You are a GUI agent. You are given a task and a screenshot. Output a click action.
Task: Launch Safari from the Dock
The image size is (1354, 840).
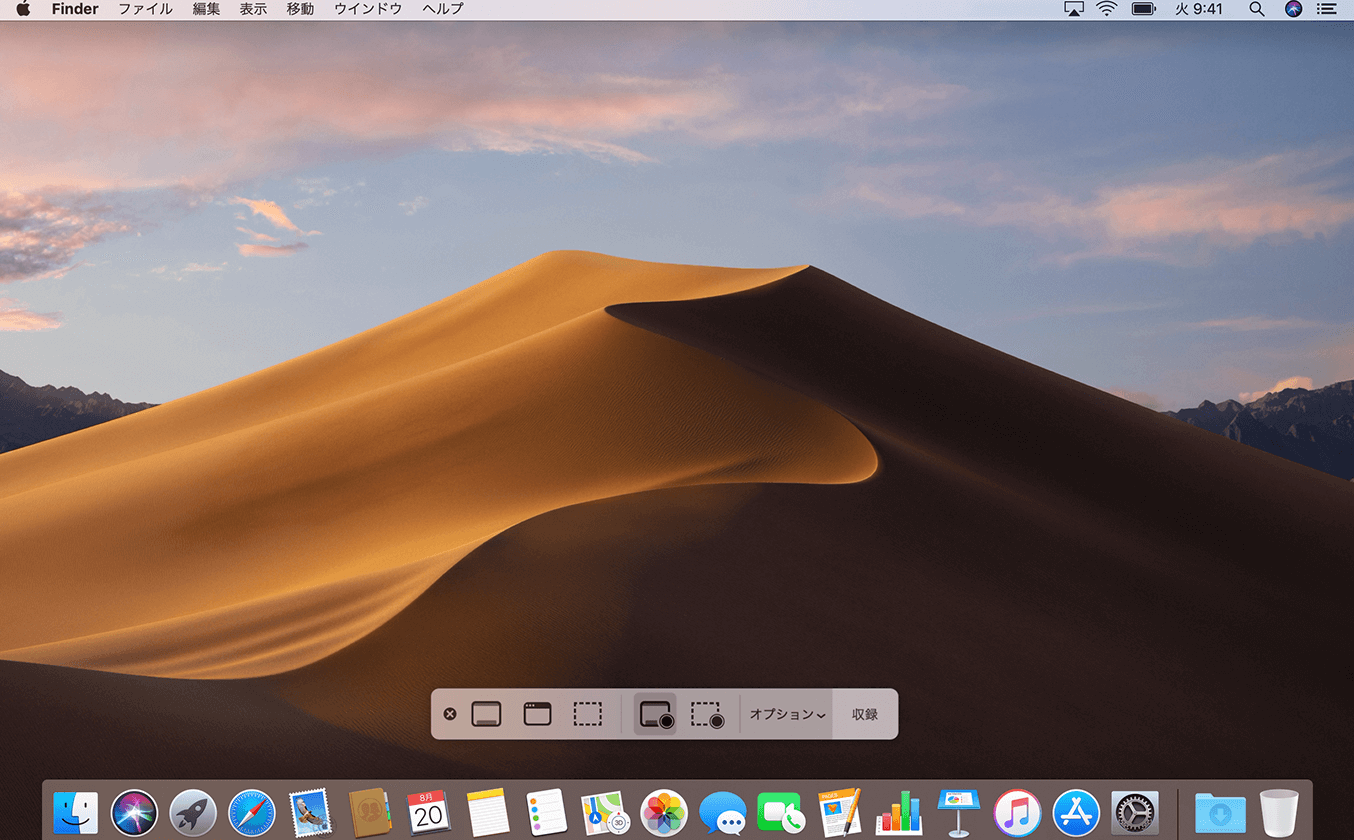pos(252,812)
